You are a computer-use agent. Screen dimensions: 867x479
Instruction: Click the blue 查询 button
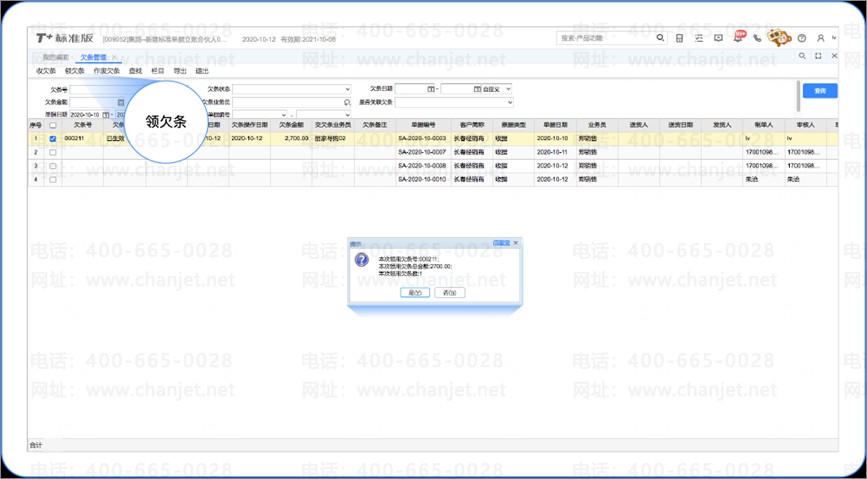click(x=820, y=91)
